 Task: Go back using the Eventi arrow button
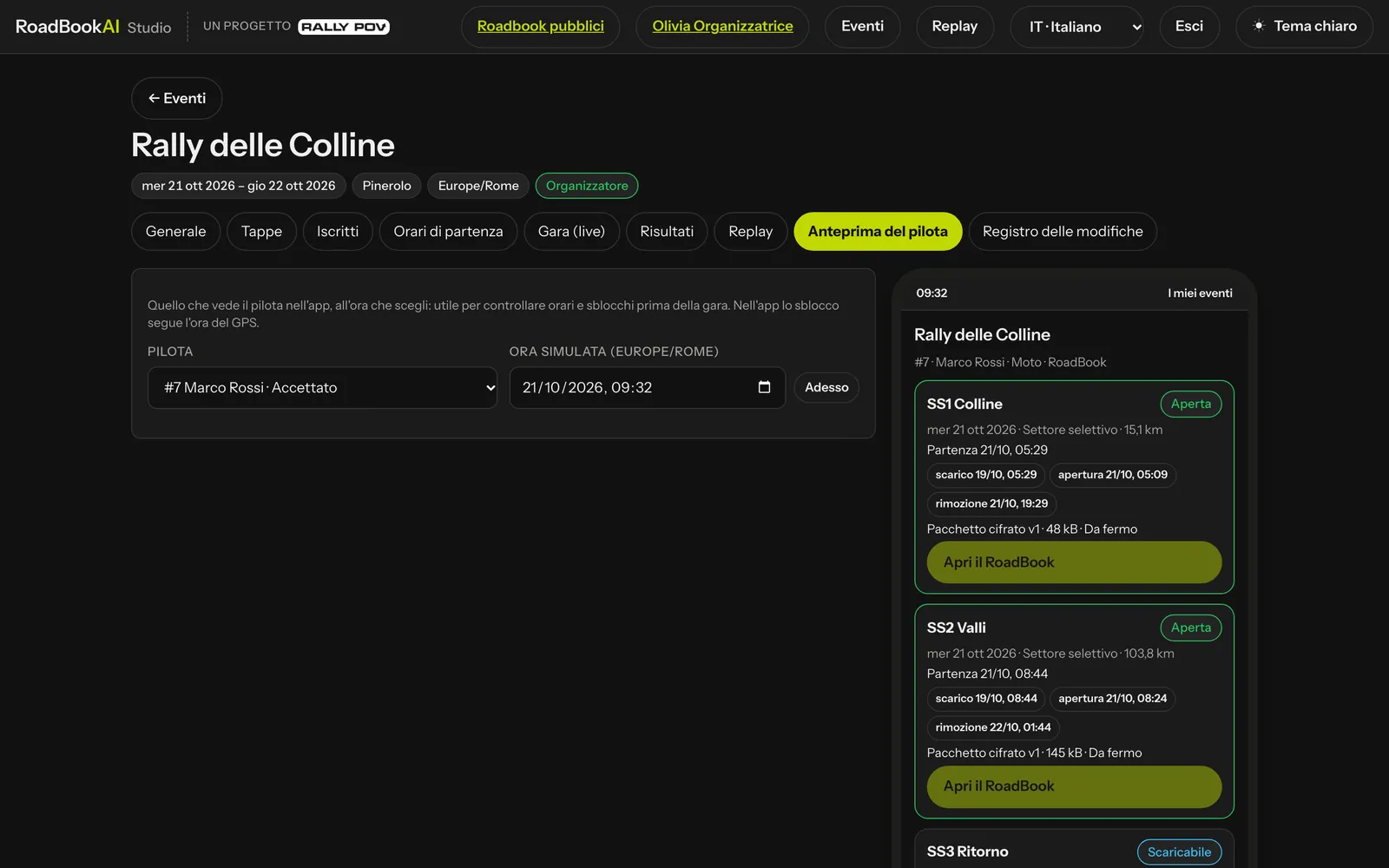click(x=177, y=98)
